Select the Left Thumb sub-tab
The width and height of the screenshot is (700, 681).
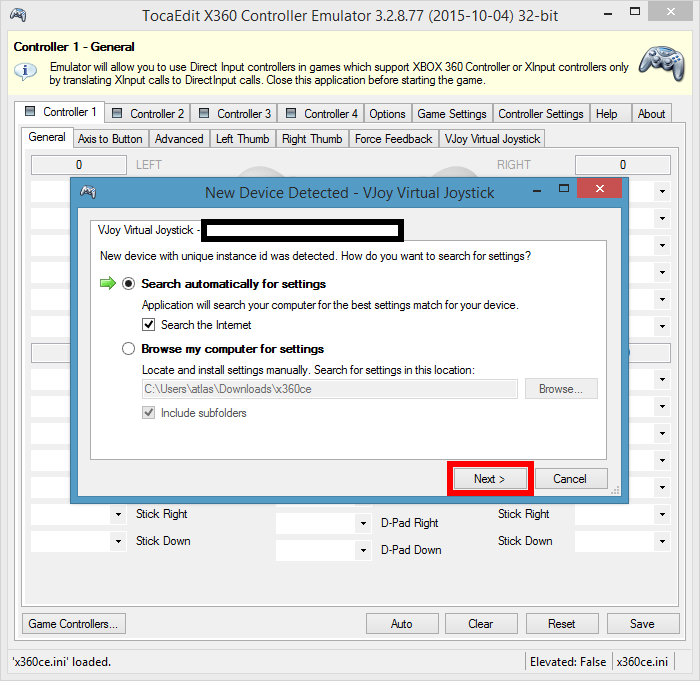coord(242,139)
